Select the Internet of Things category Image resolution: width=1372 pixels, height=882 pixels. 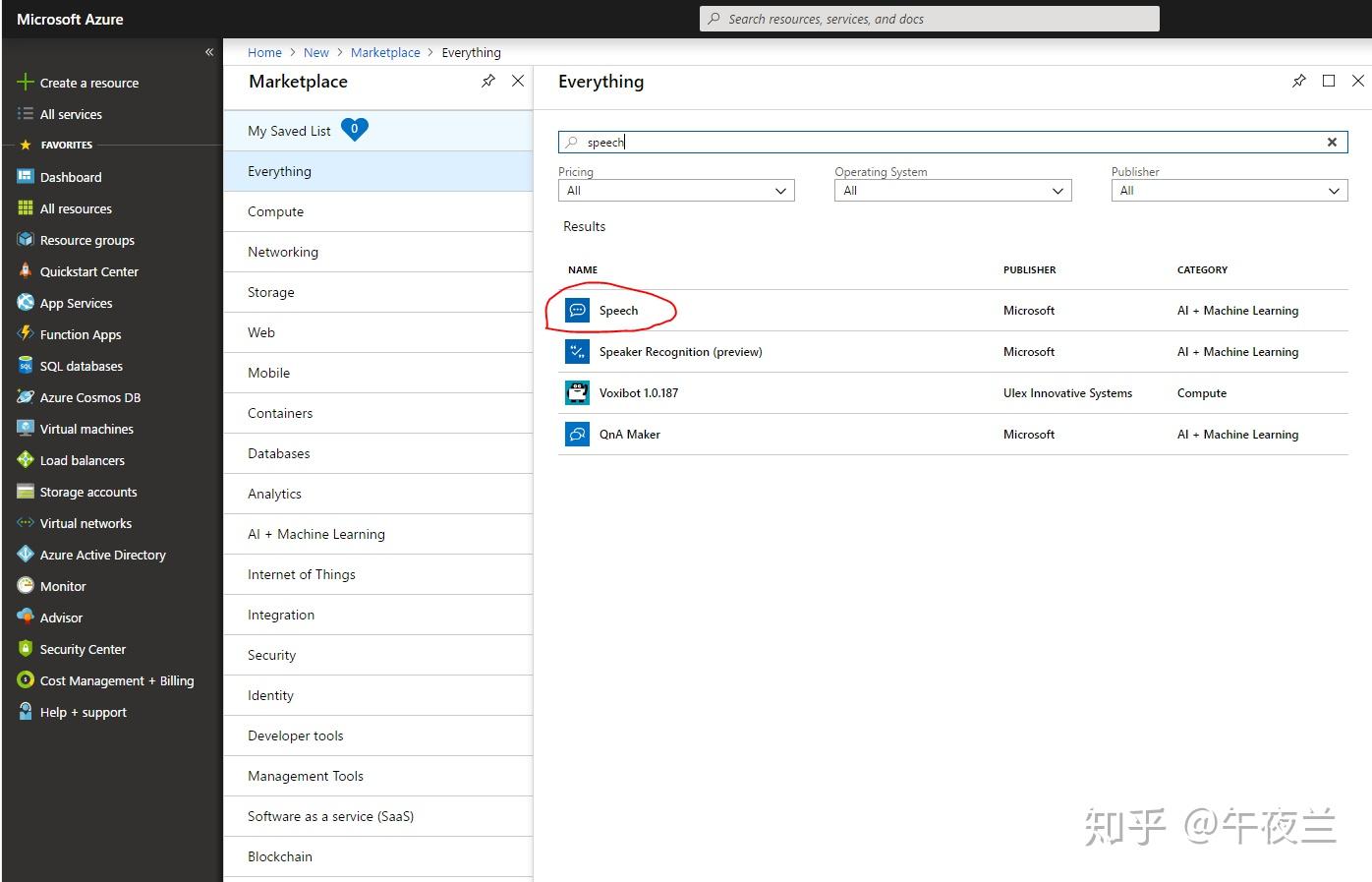coord(378,574)
